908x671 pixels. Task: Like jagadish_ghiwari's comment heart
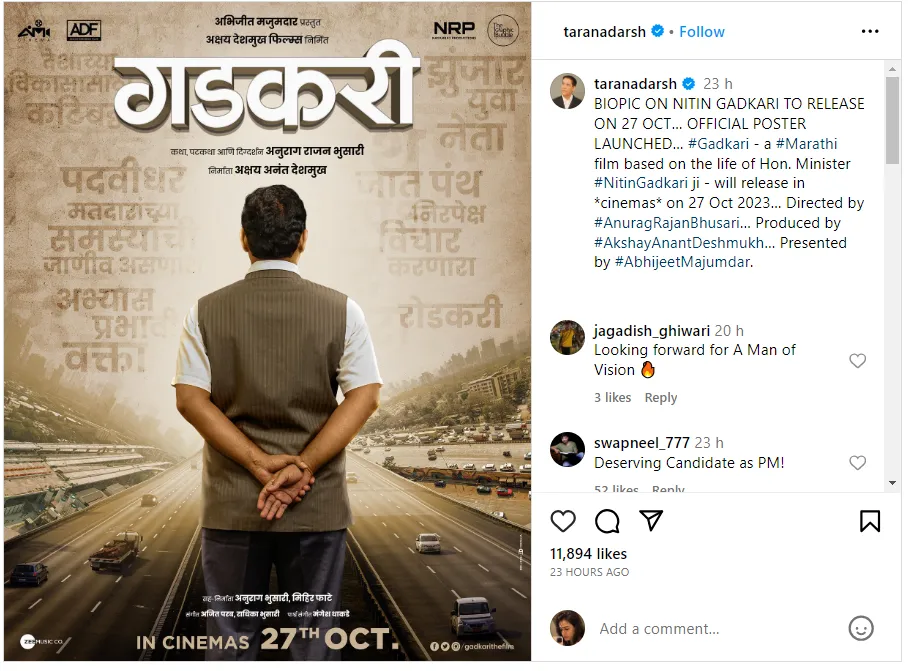coord(857,361)
